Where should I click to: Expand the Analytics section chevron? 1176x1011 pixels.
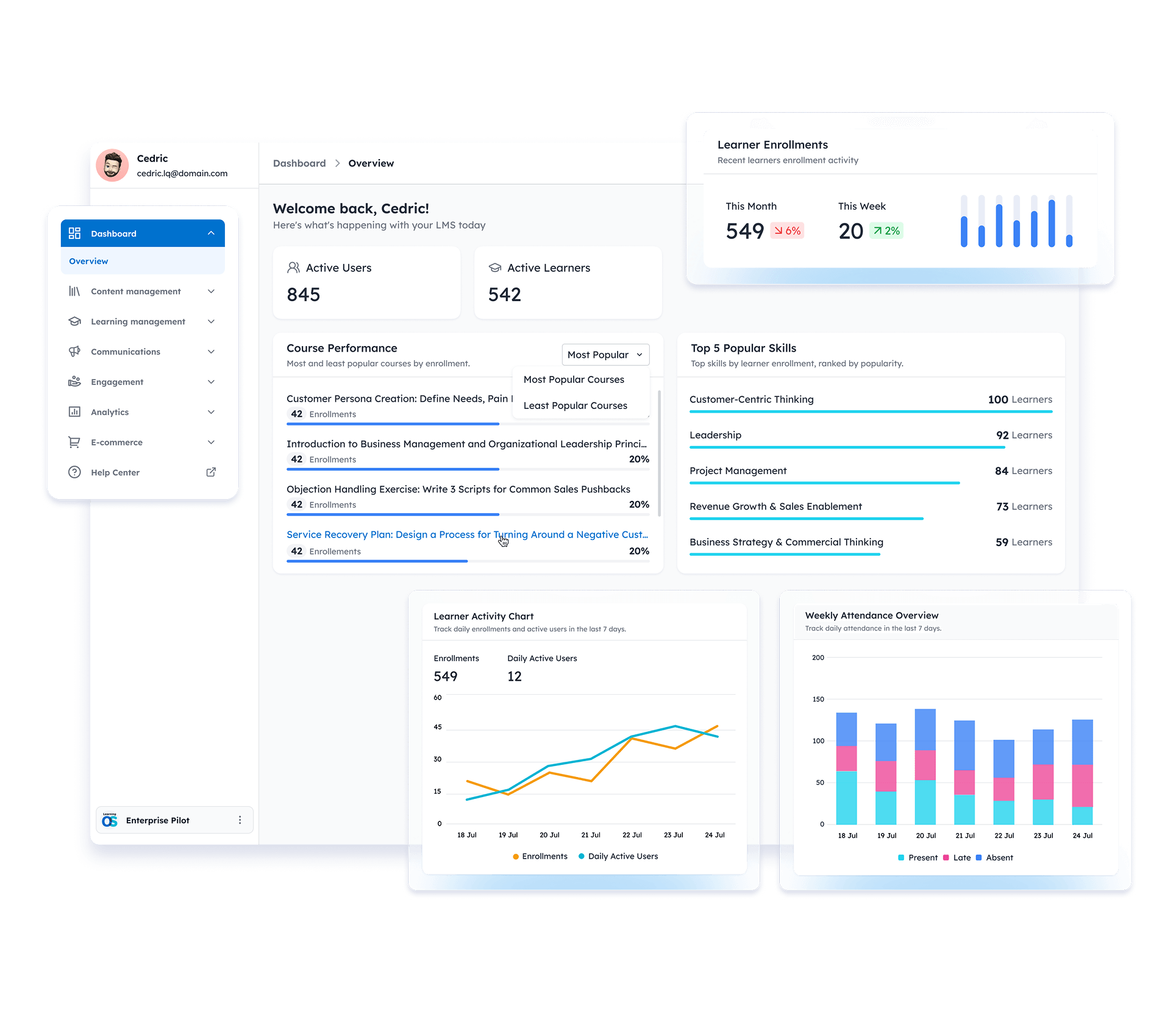point(211,412)
